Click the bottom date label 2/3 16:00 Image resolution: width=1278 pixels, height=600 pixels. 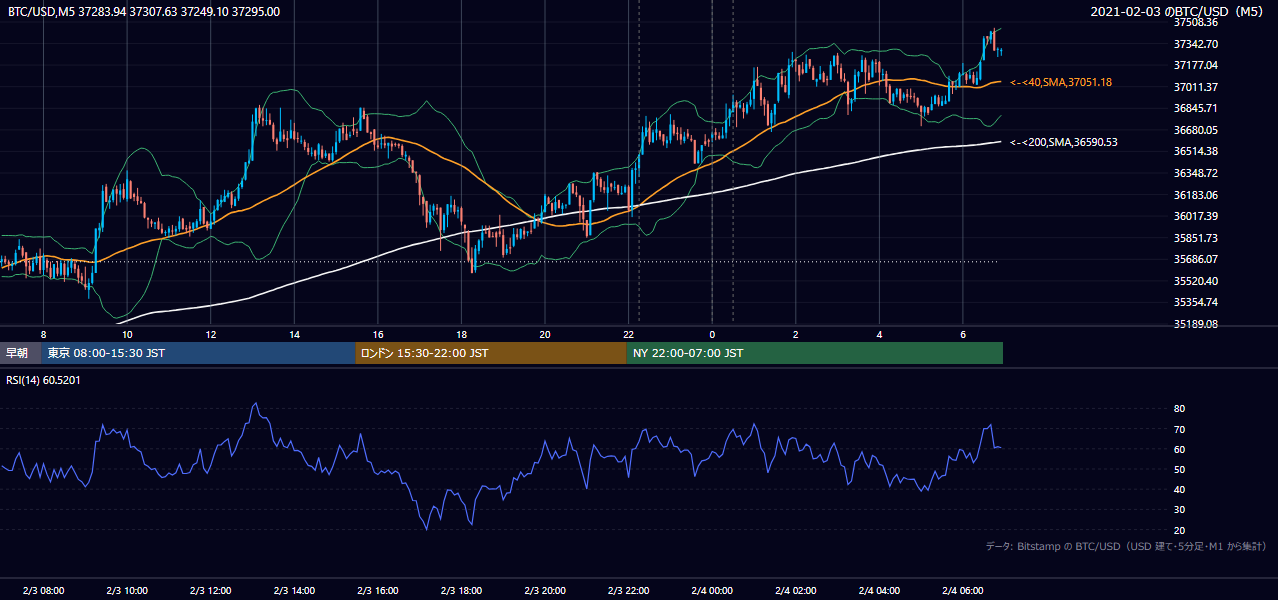tap(378, 590)
